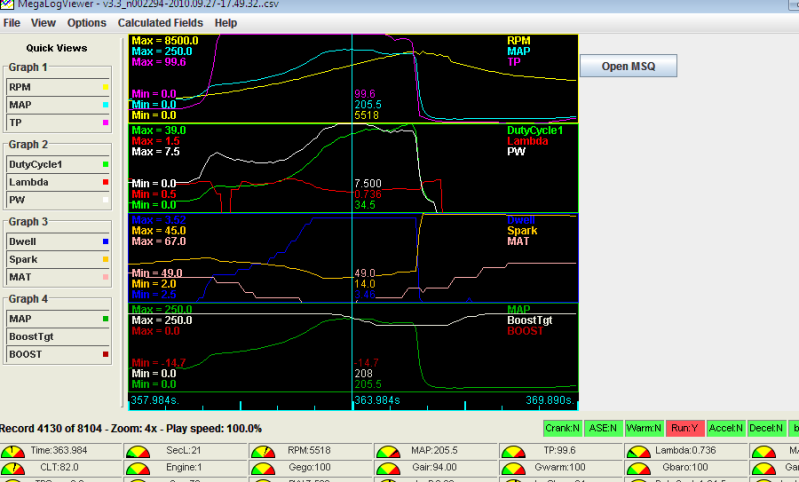The image size is (799, 482).
Task: Click the gauge icon beside SecL:21
Action: tap(137, 451)
